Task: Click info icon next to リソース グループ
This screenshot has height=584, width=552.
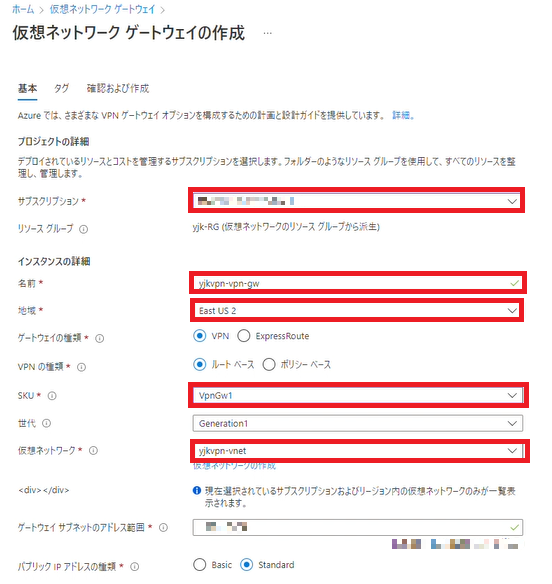Action: (x=84, y=229)
